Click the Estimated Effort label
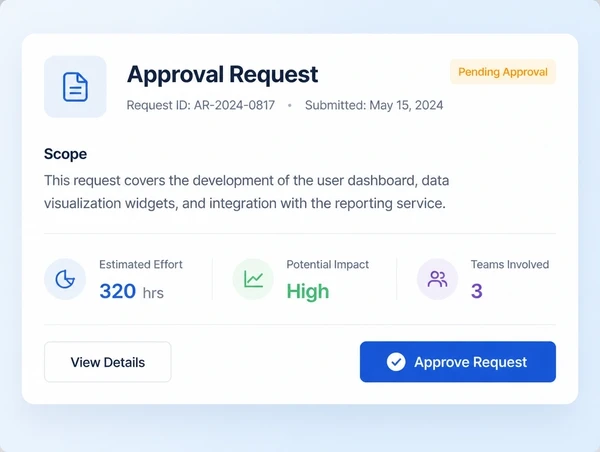 point(141,264)
